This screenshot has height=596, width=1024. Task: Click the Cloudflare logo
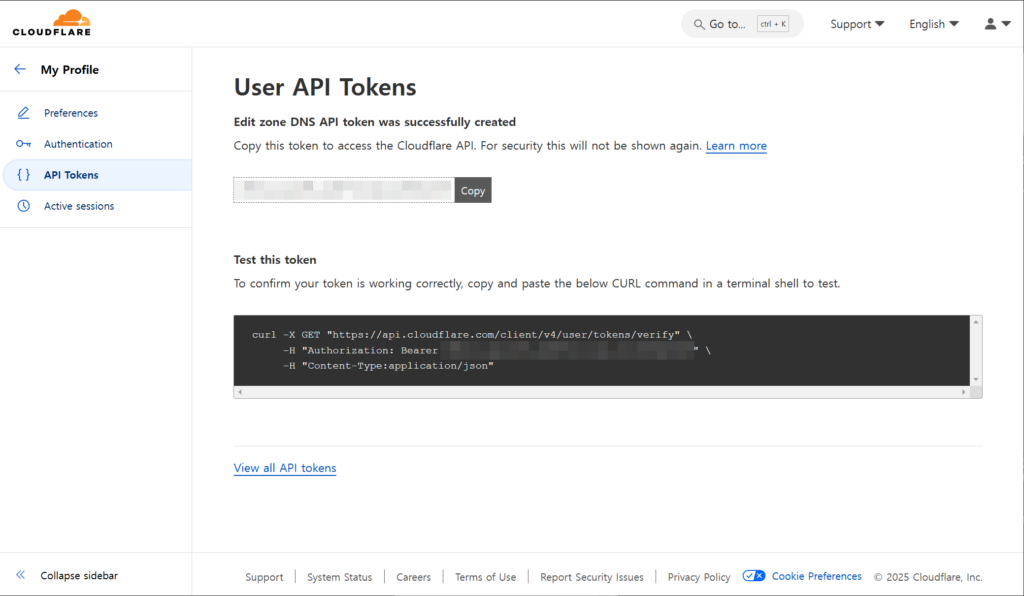pyautogui.click(x=51, y=22)
